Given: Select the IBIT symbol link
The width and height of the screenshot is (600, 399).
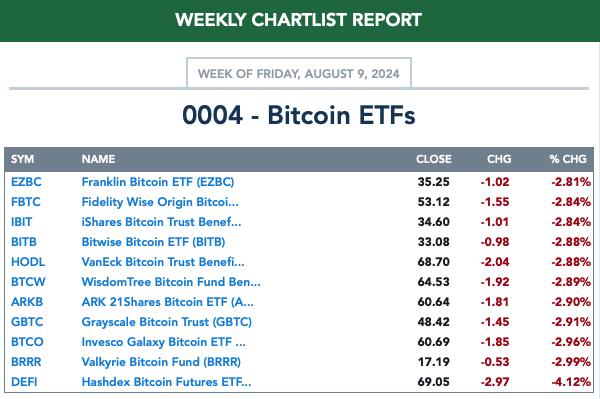Looking at the screenshot, I should 21,222.
